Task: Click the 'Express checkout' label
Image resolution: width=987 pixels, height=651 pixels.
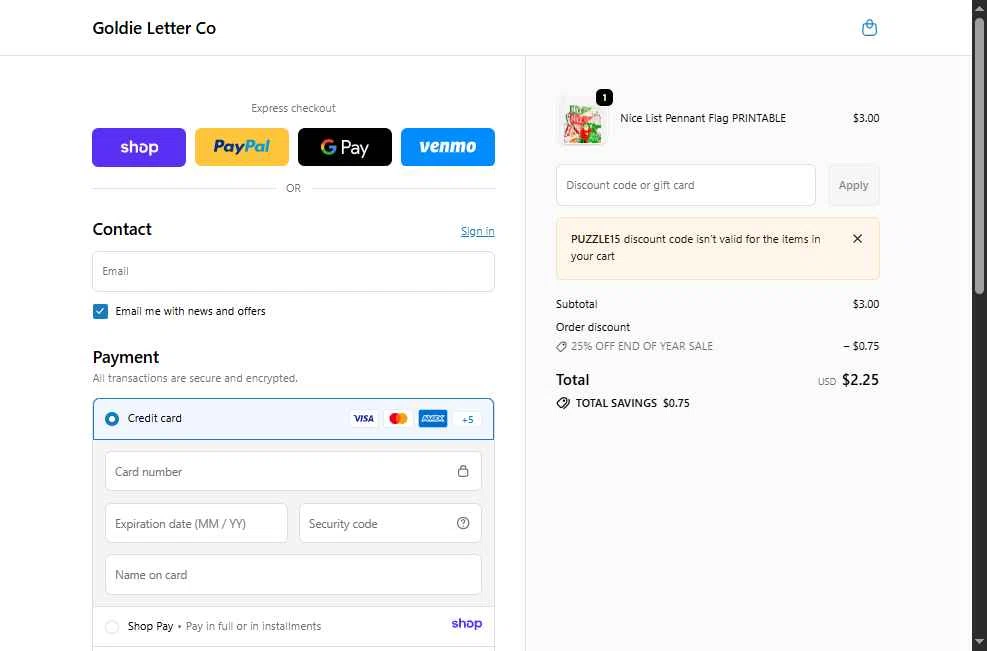Action: pyautogui.click(x=293, y=108)
